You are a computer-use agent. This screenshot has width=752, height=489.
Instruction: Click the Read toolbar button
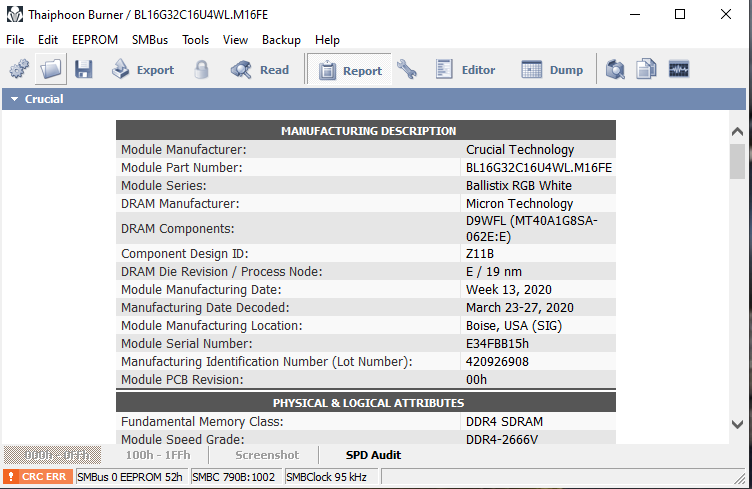(x=259, y=70)
